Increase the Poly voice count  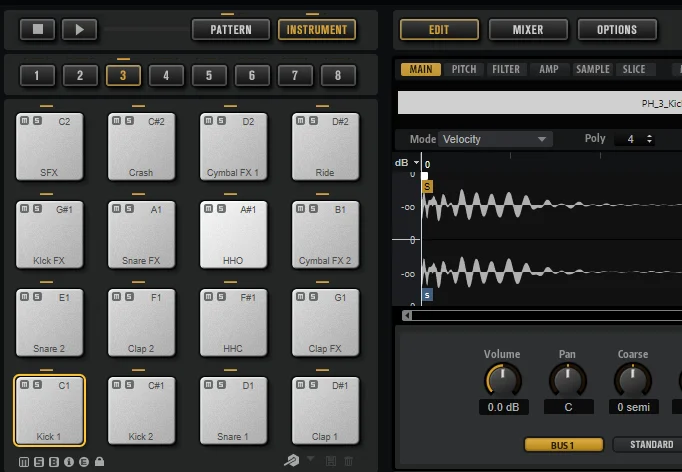pyautogui.click(x=649, y=136)
